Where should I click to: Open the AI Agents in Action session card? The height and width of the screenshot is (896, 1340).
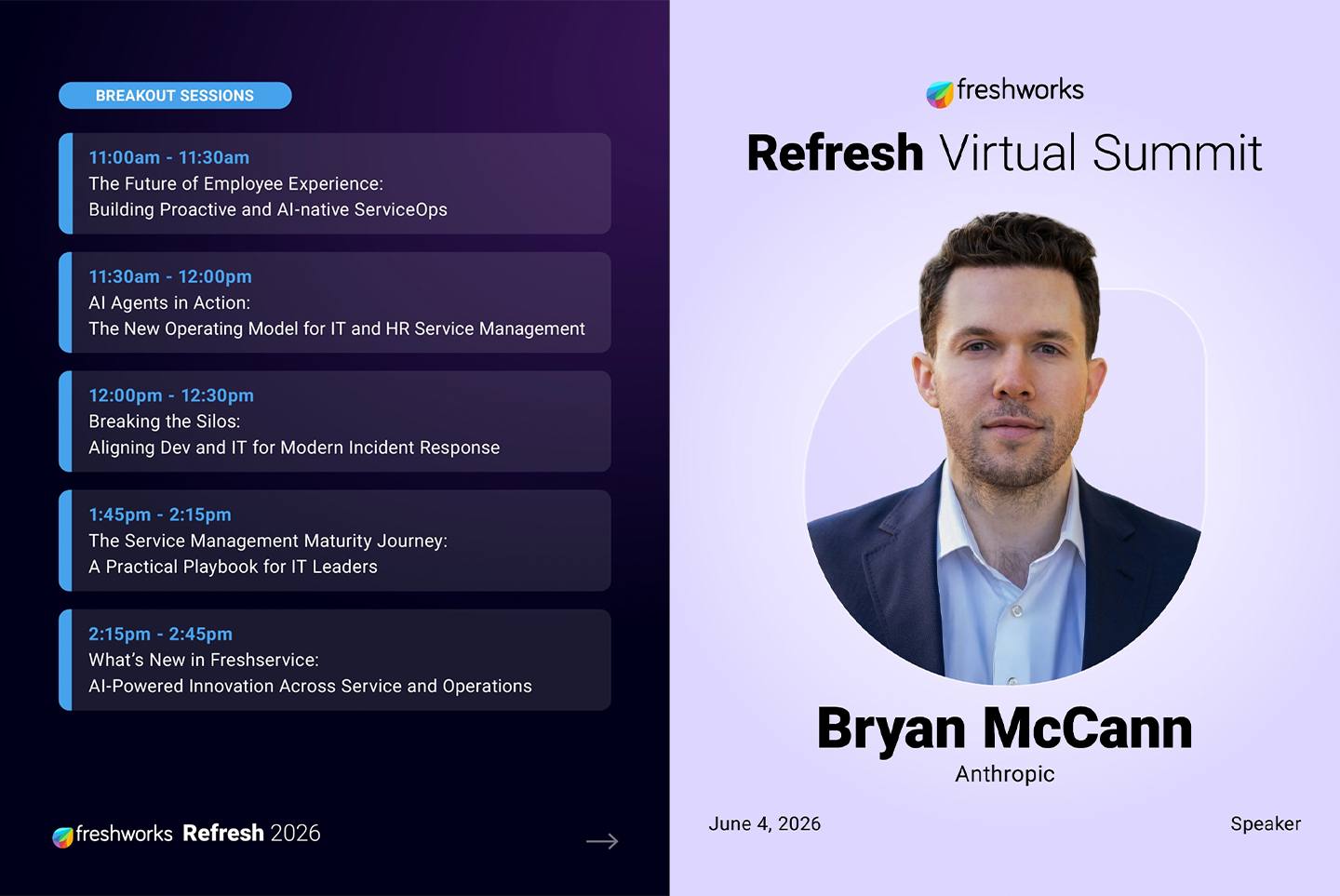335,302
